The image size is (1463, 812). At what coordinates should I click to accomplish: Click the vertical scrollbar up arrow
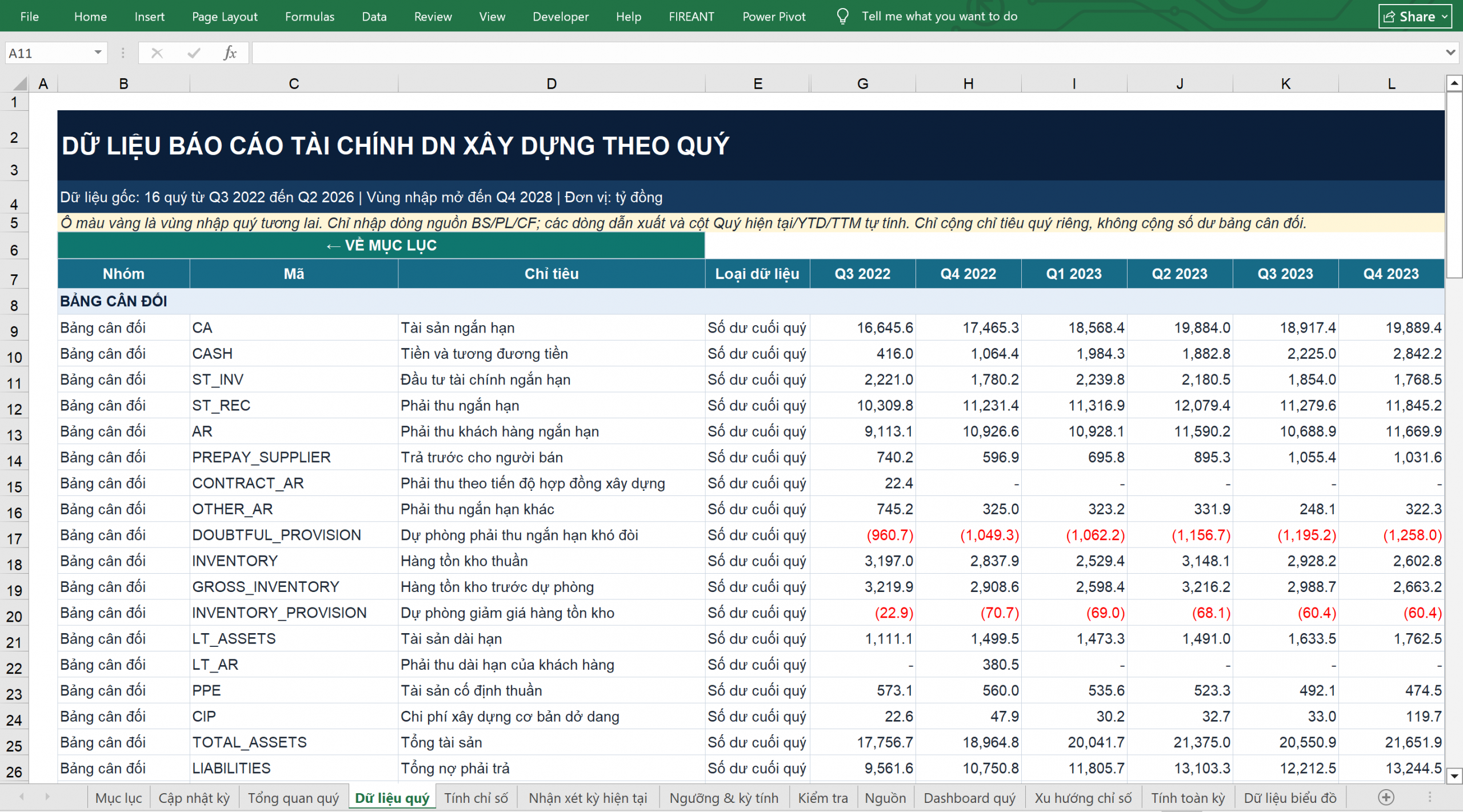pos(1454,83)
